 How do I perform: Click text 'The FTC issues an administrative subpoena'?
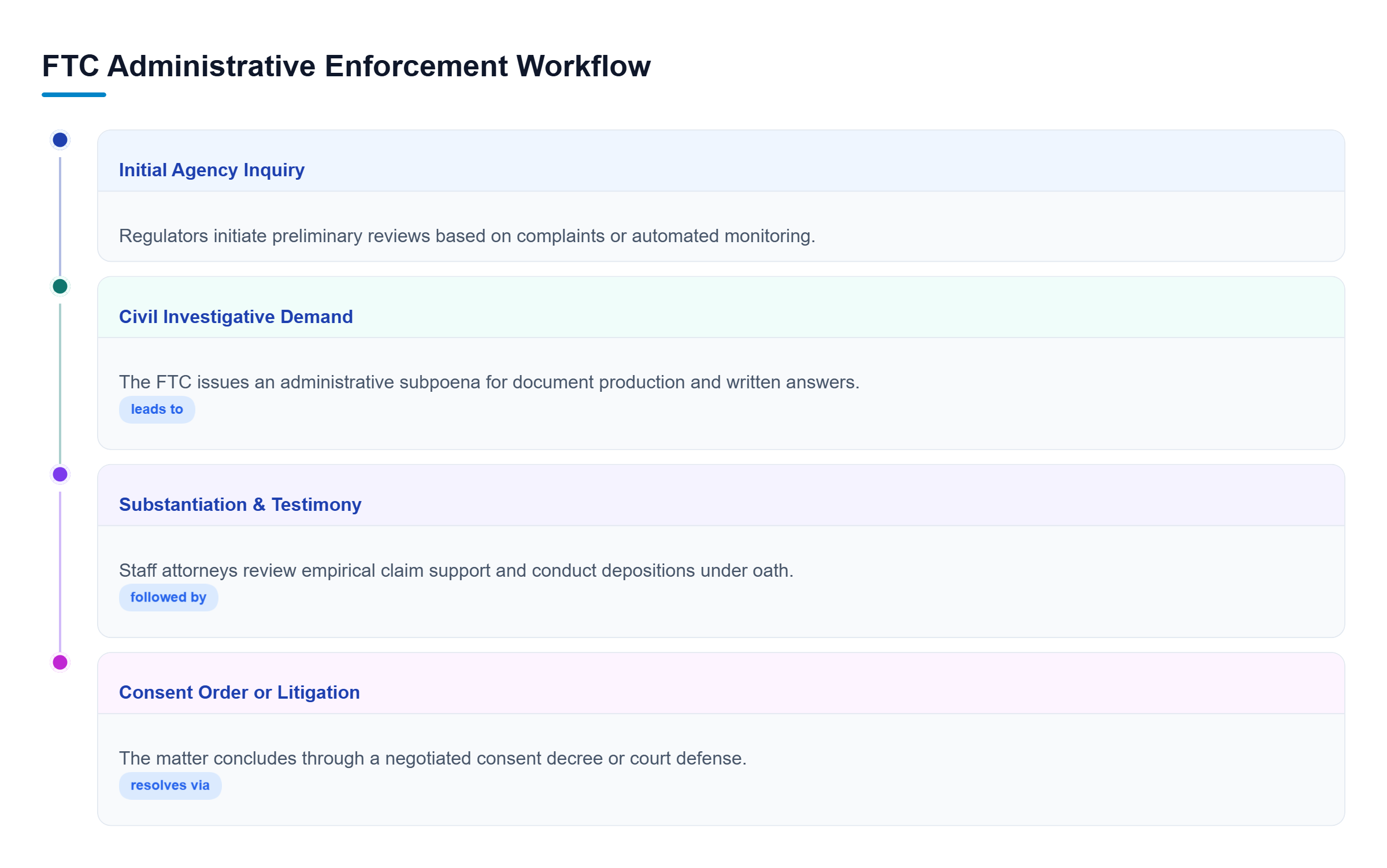[300, 382]
